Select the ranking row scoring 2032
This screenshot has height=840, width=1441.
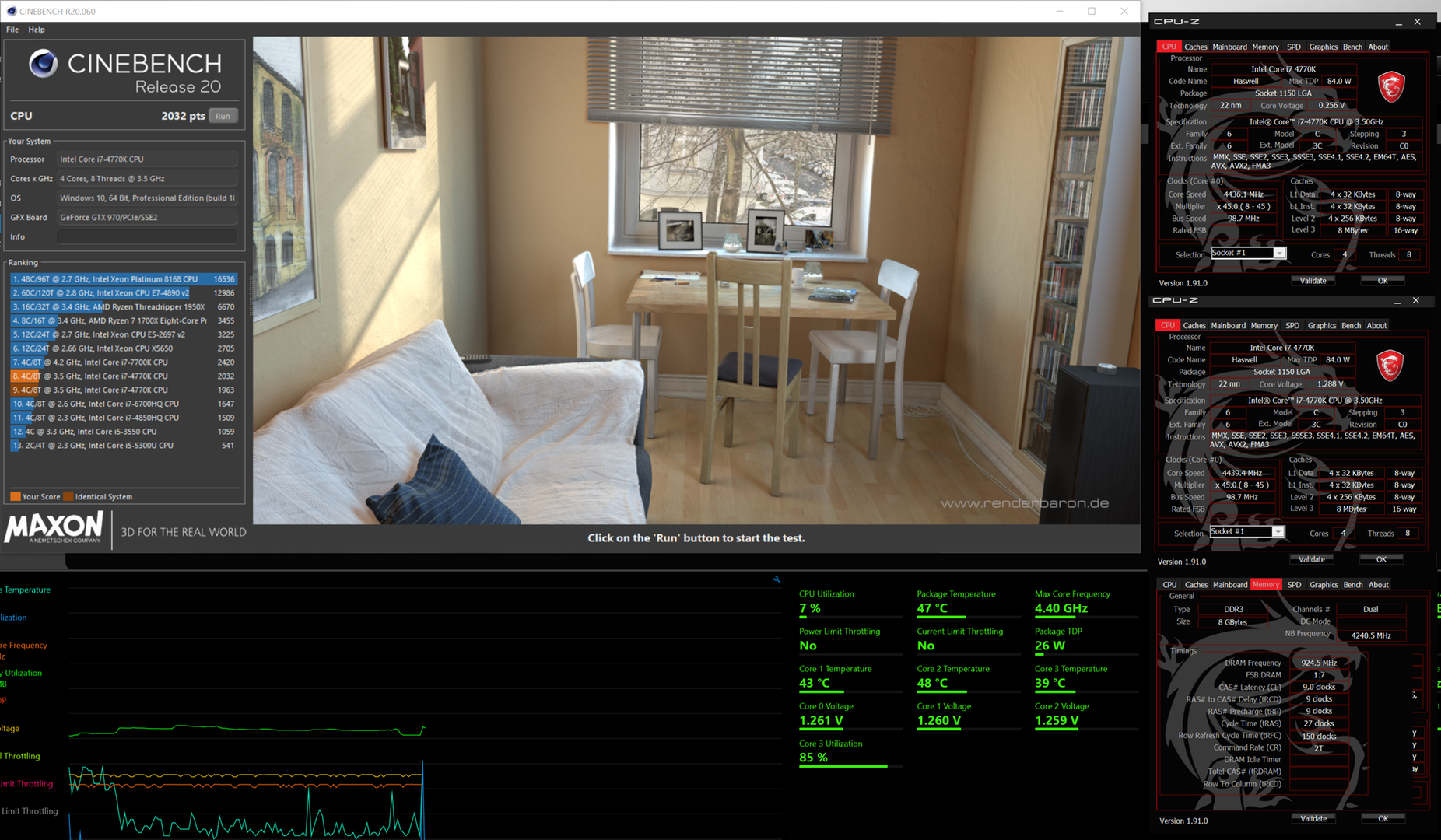tap(124, 376)
